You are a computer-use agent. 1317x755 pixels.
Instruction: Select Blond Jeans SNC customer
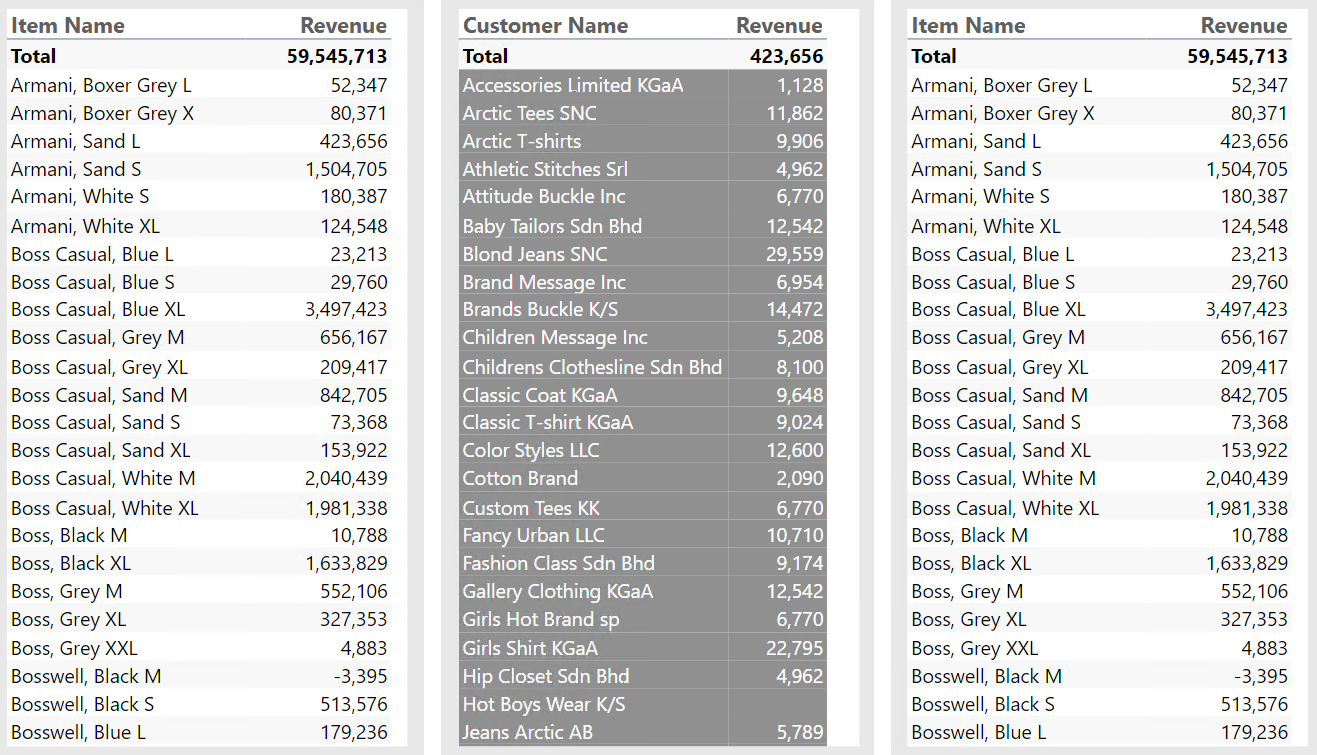[x=535, y=254]
